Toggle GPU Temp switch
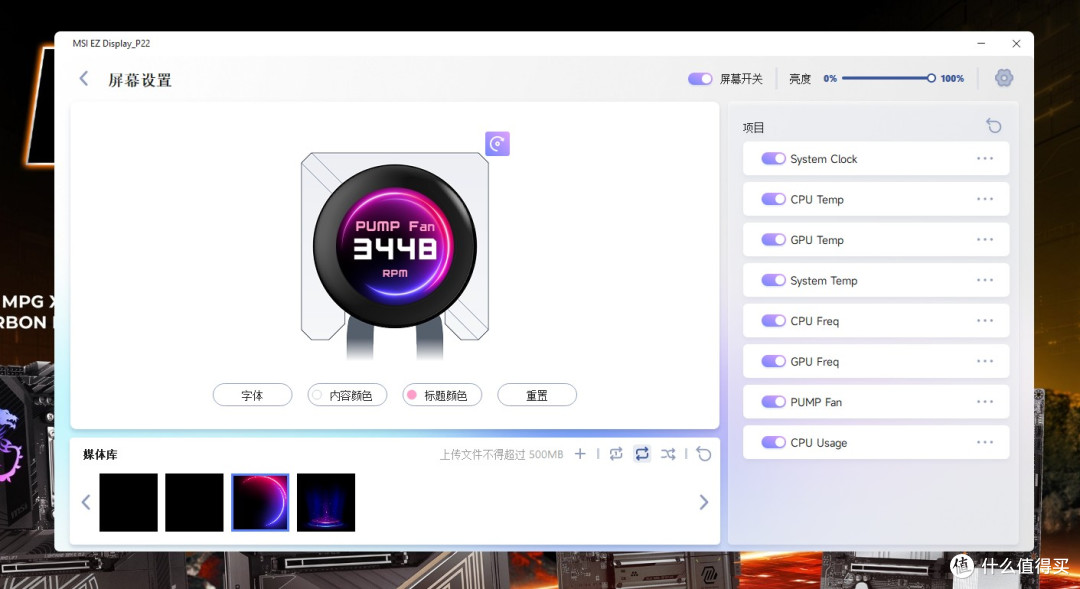1080x589 pixels. coord(773,240)
